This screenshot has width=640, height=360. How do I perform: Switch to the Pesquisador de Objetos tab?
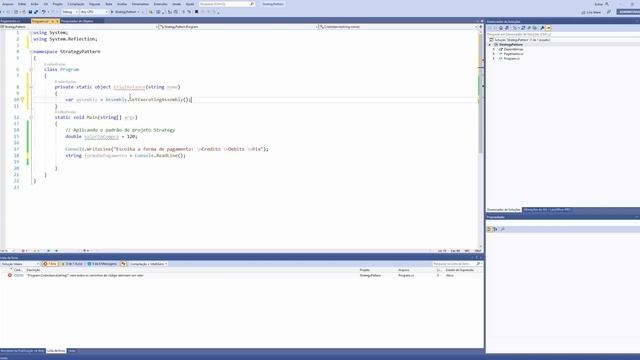77,21
